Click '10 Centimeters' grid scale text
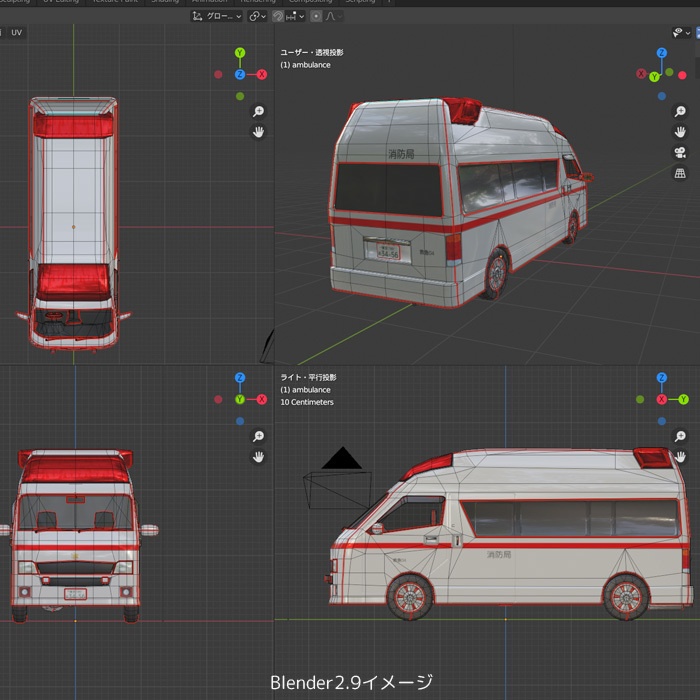The width and height of the screenshot is (700, 700). coord(307,402)
